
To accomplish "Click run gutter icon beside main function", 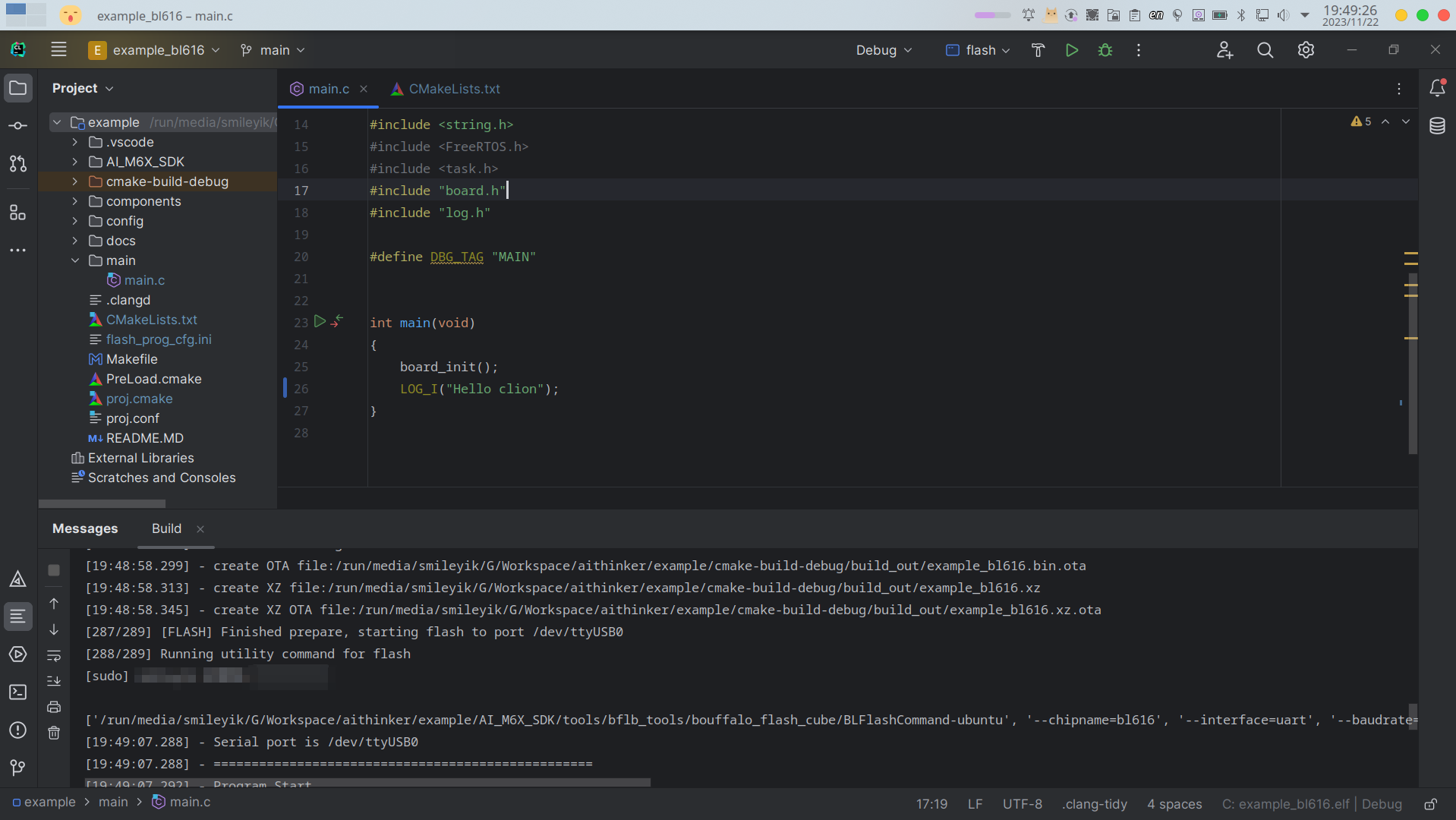I will (320, 321).
